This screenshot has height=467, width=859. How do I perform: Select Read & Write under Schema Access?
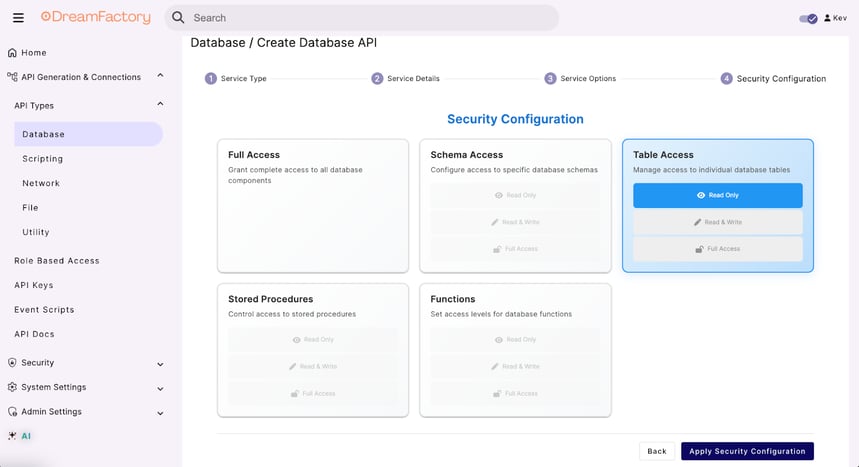pyautogui.click(x=515, y=222)
